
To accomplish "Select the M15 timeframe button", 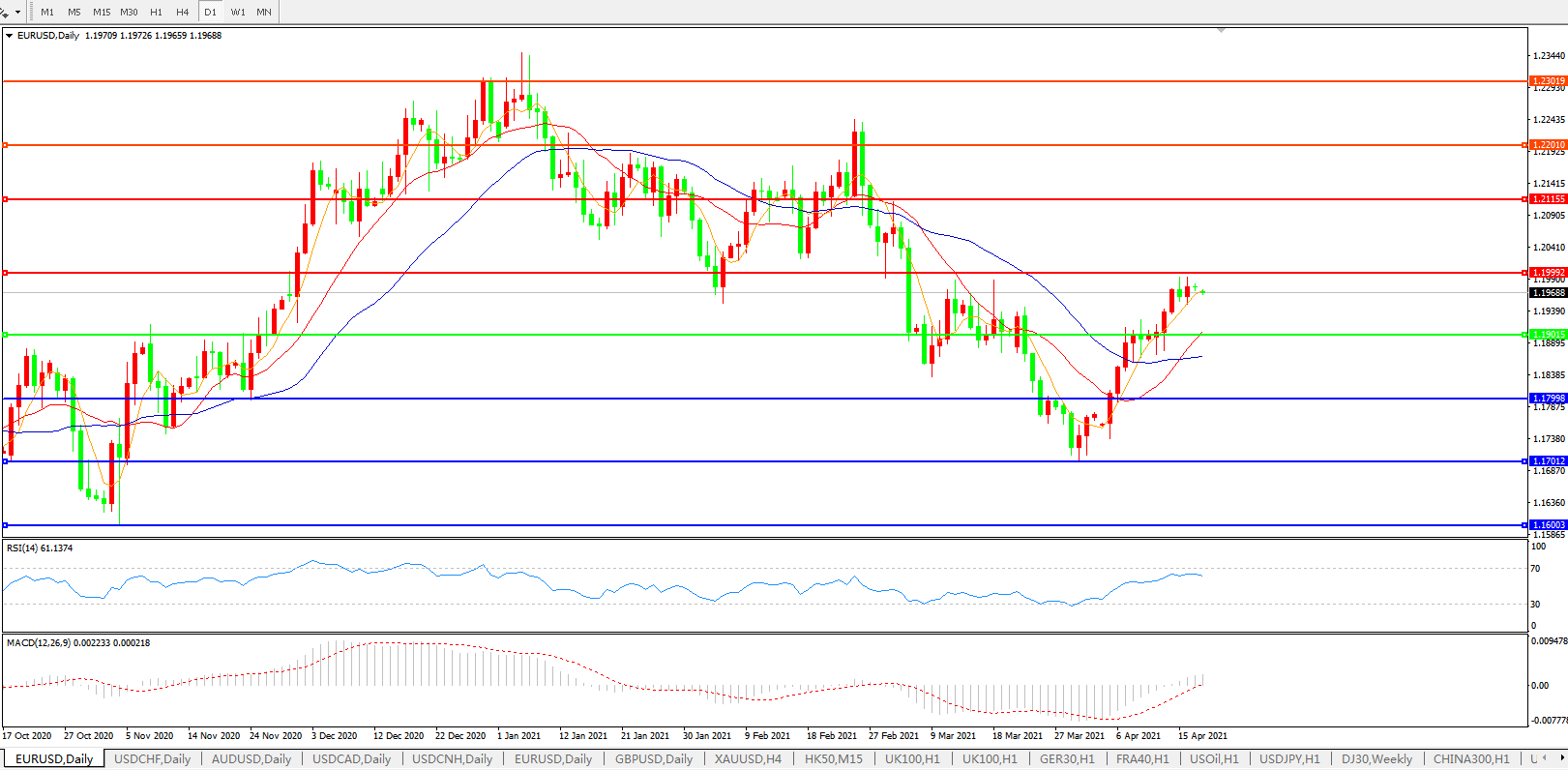I will point(102,12).
